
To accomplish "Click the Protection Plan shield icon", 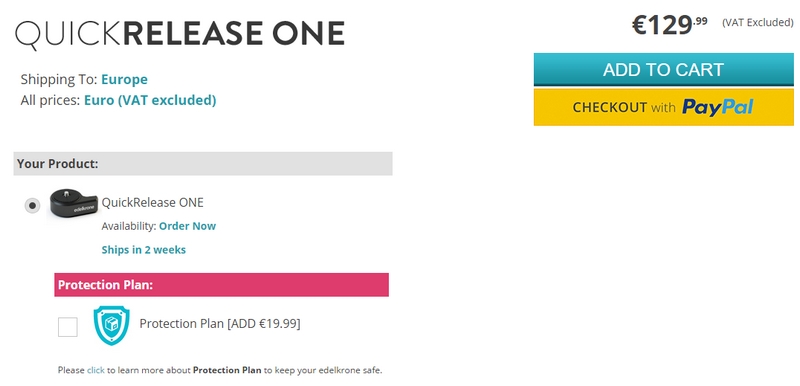I will tap(111, 325).
